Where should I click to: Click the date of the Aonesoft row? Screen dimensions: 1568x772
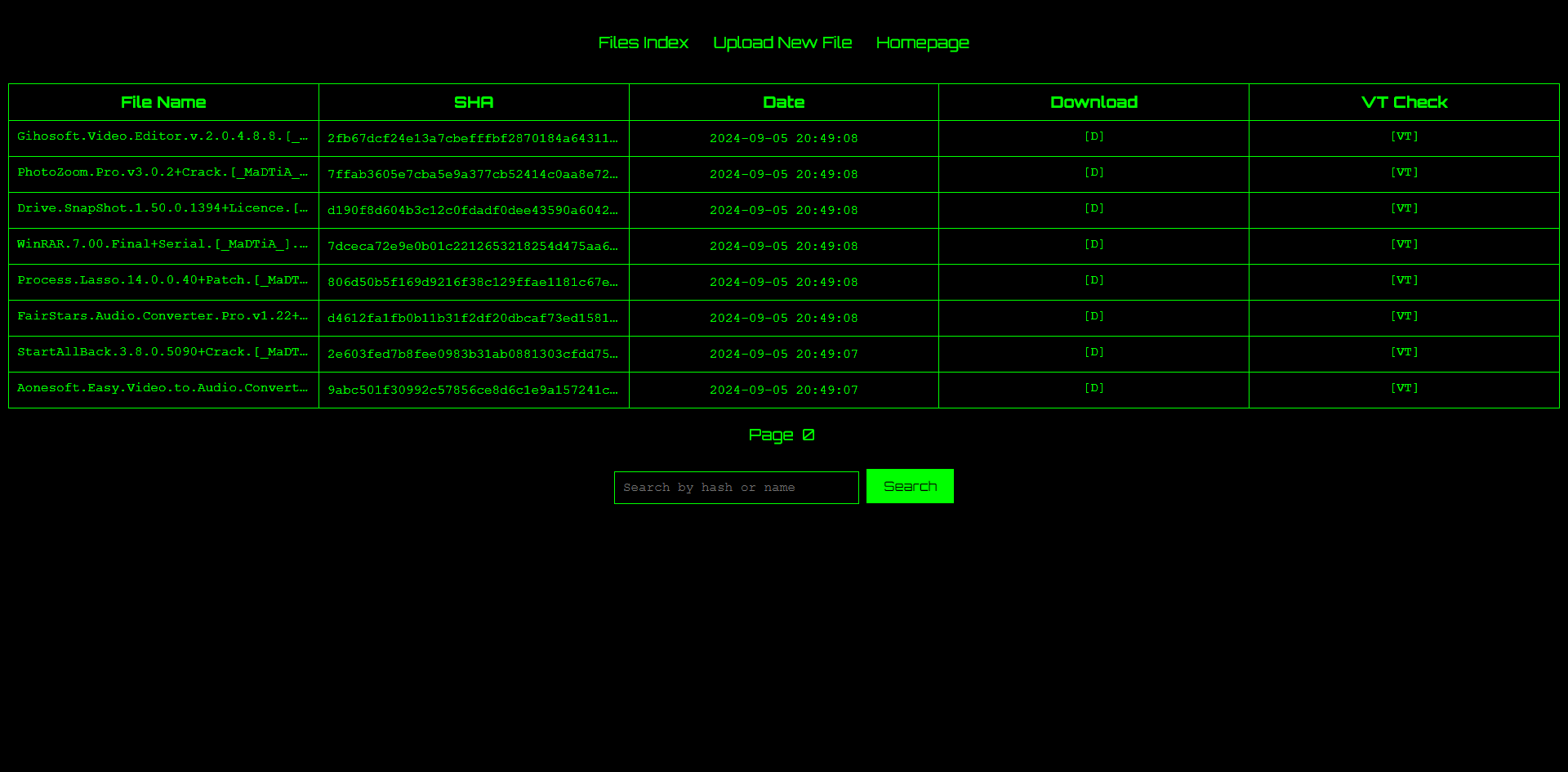click(x=784, y=390)
